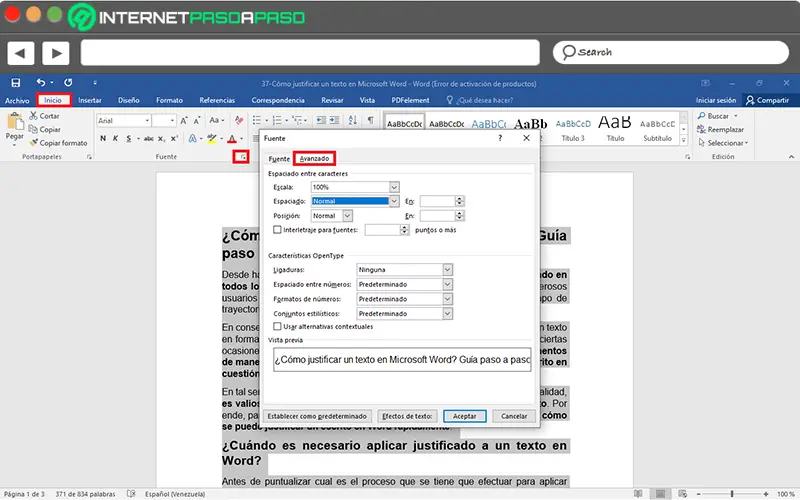This screenshot has height=500, width=800.
Task: Click the Efectos de texto button
Action: [407, 416]
